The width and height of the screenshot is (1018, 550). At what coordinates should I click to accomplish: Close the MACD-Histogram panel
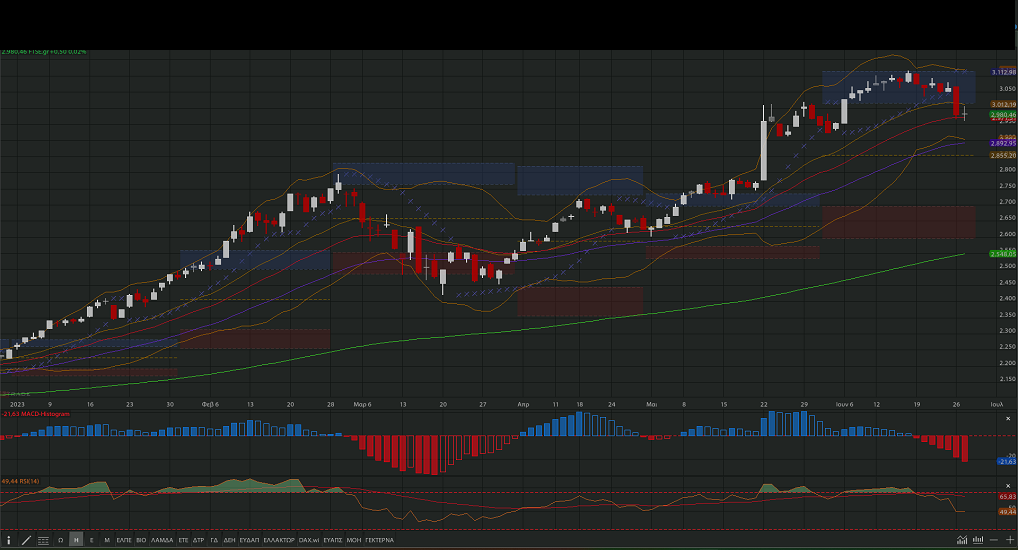[x=1008, y=419]
